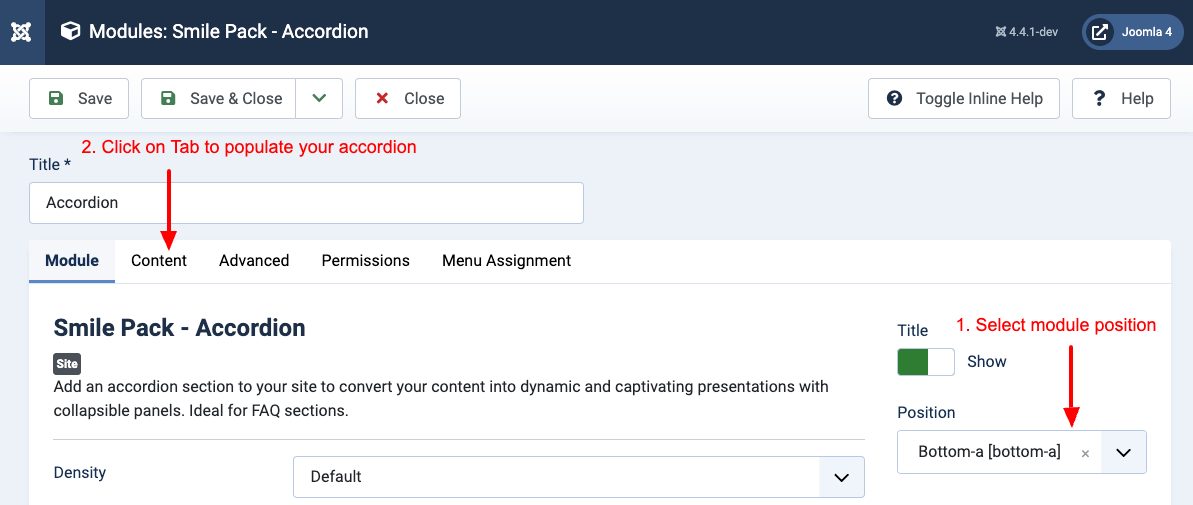The height and width of the screenshot is (505, 1193).
Task: Click the Title input field containing Accordion
Action: (x=307, y=203)
